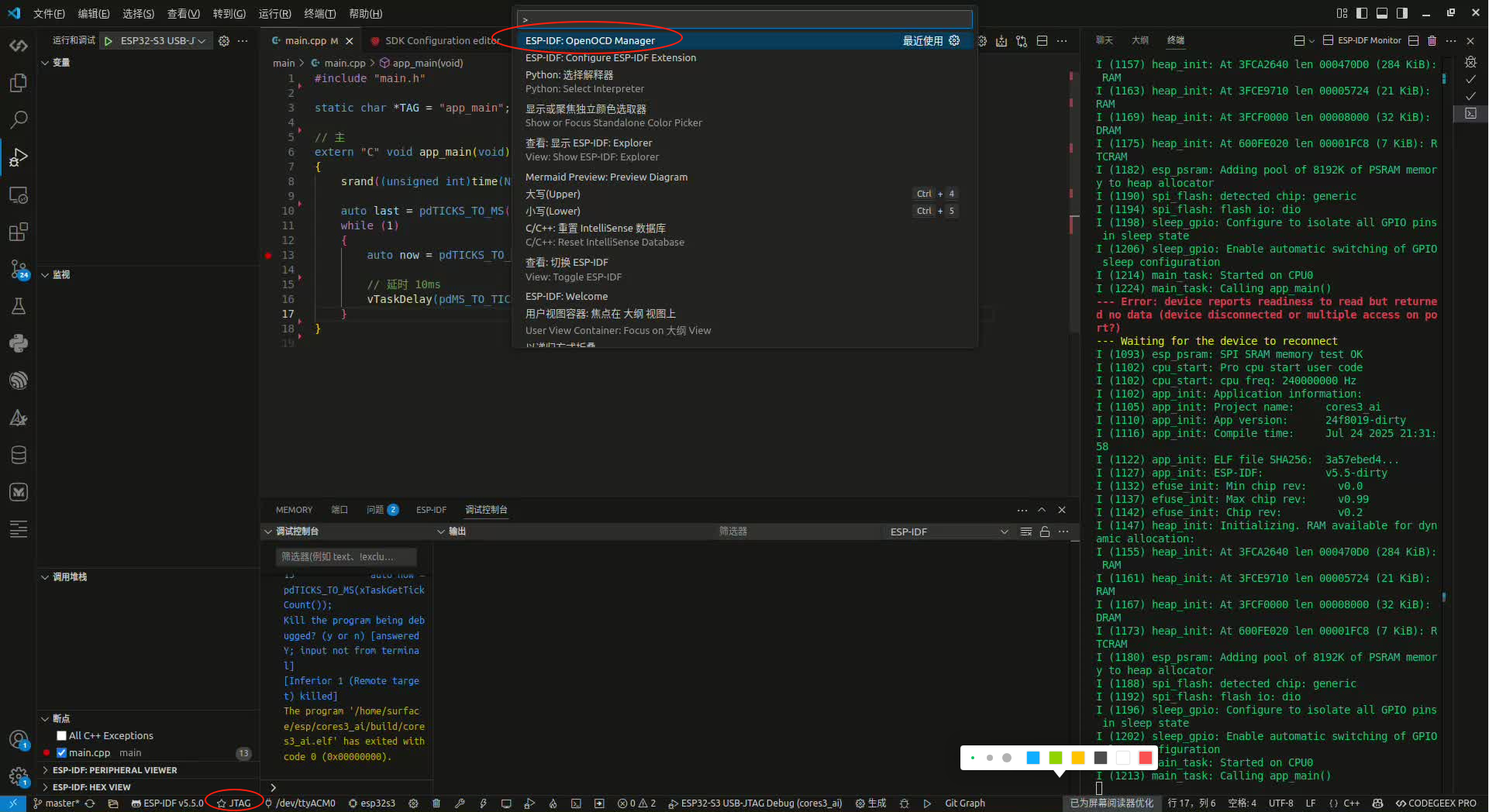Click the git sync icon next to master
This screenshot has height=812, width=1489.
[x=90, y=803]
